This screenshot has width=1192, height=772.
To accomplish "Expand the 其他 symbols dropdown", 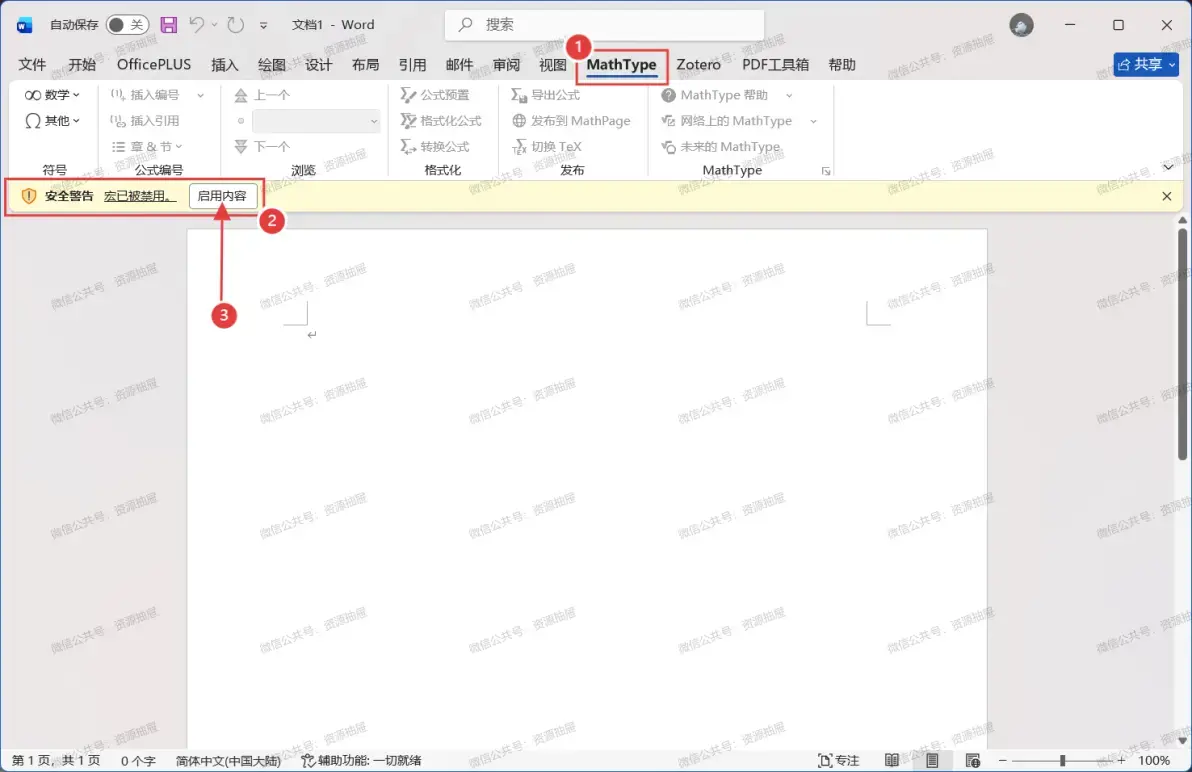I will tap(52, 121).
